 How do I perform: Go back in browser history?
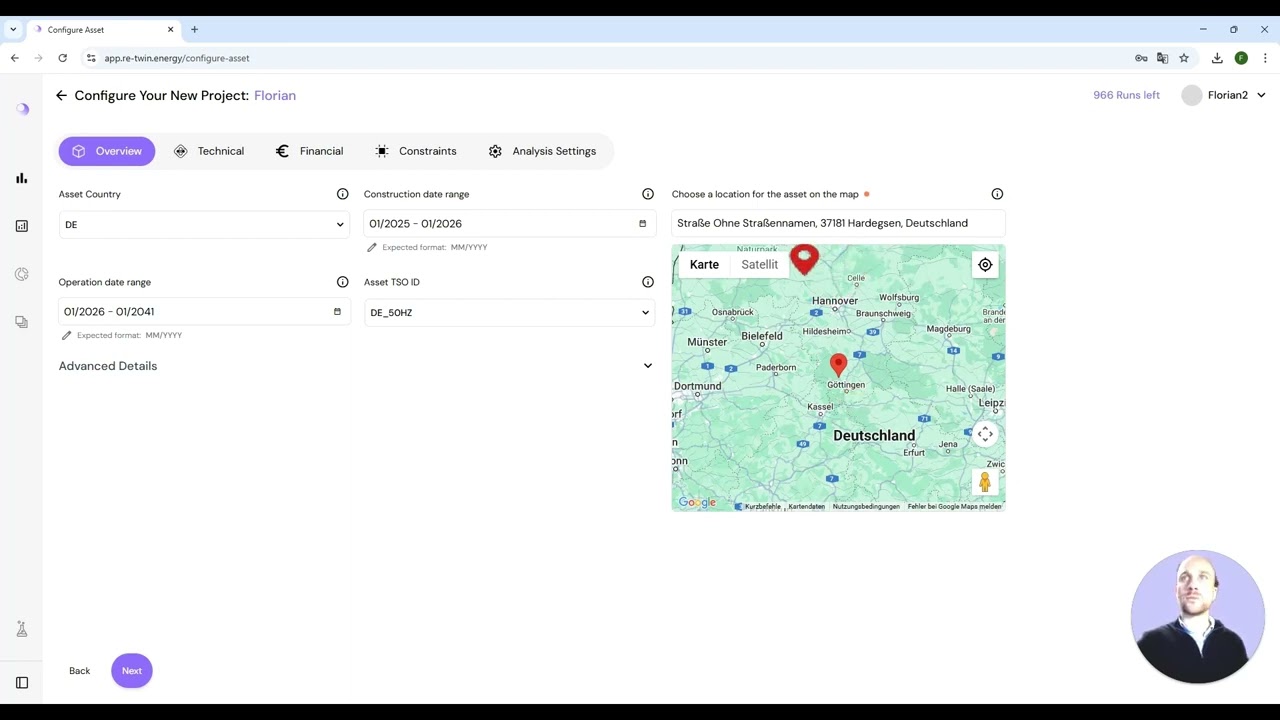15,58
